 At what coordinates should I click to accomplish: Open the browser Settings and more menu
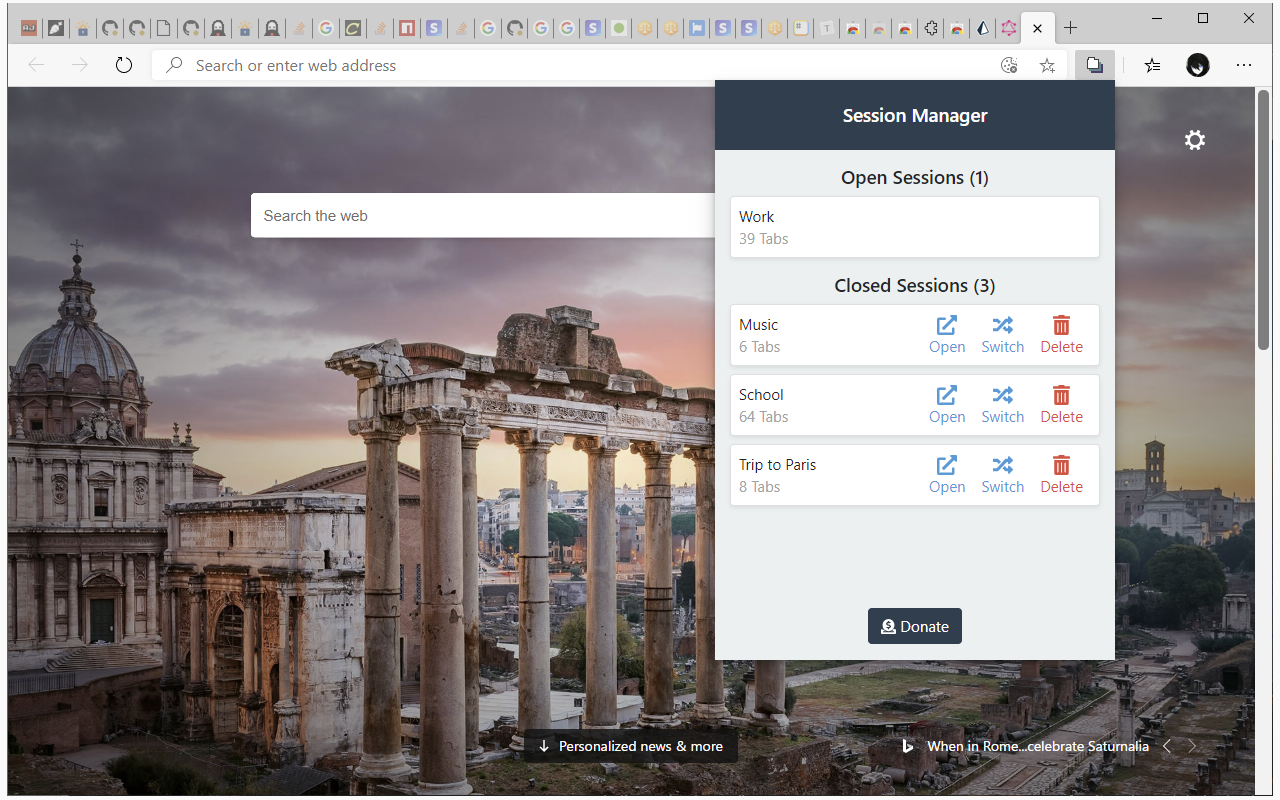(x=1244, y=65)
